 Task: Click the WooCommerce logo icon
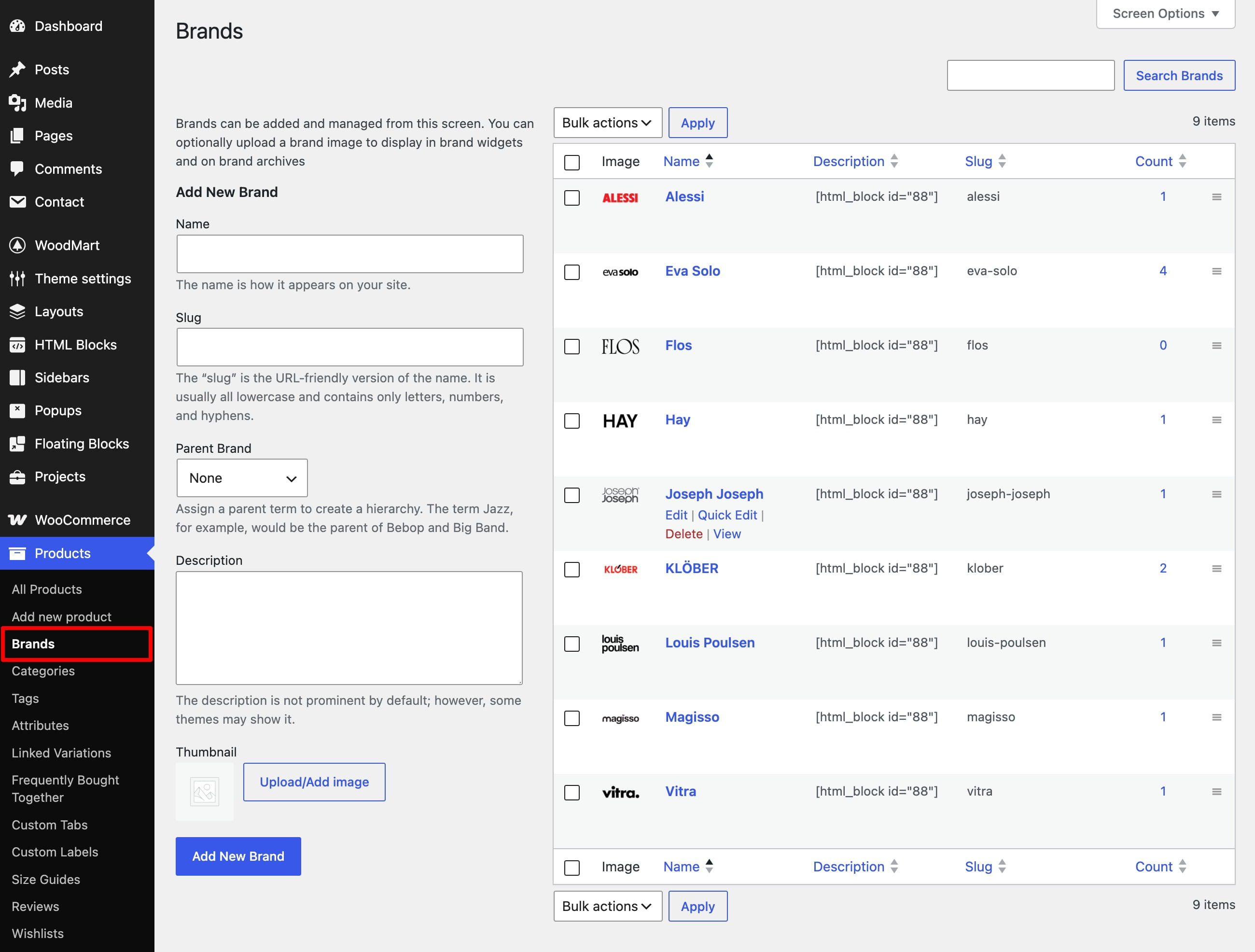click(x=17, y=520)
